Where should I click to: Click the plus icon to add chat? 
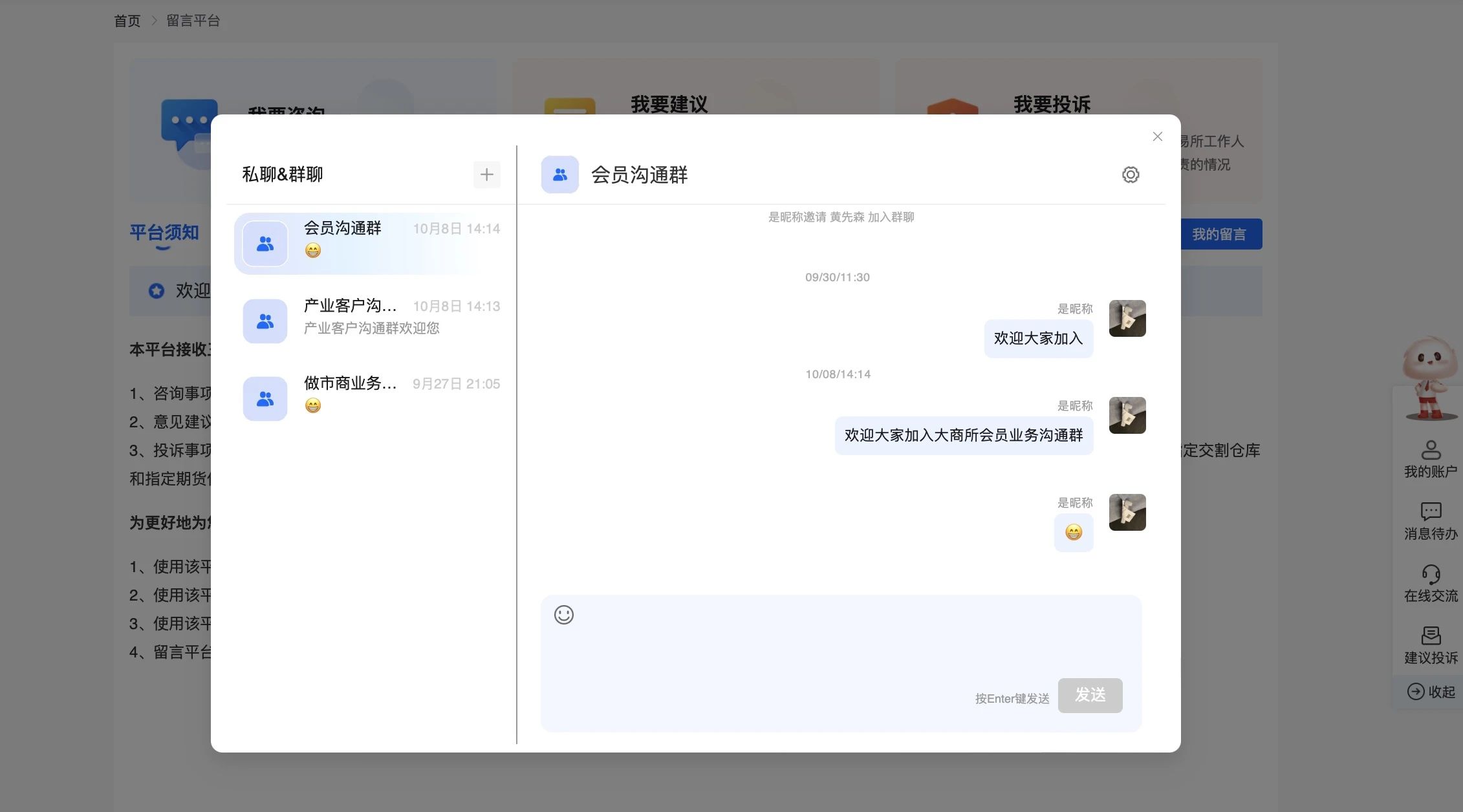486,175
